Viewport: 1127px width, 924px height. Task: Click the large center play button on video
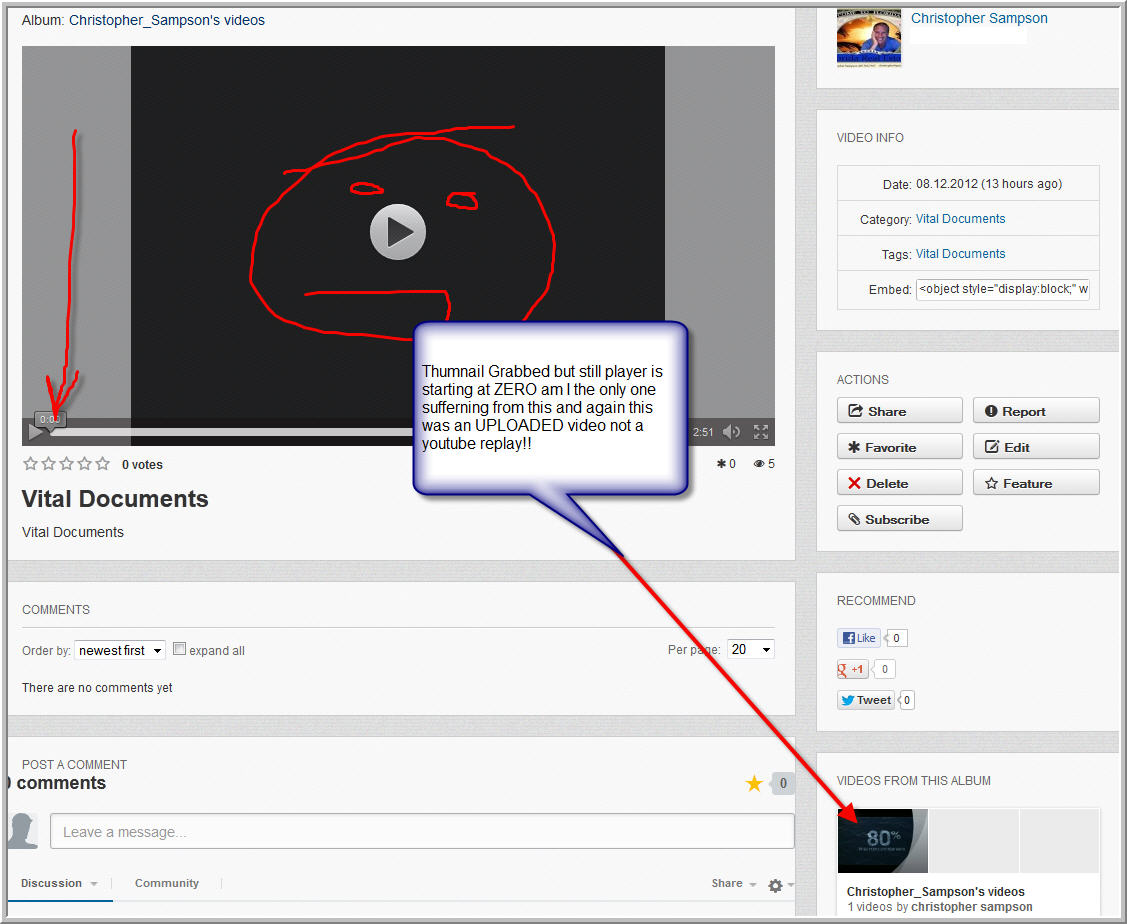(x=398, y=232)
